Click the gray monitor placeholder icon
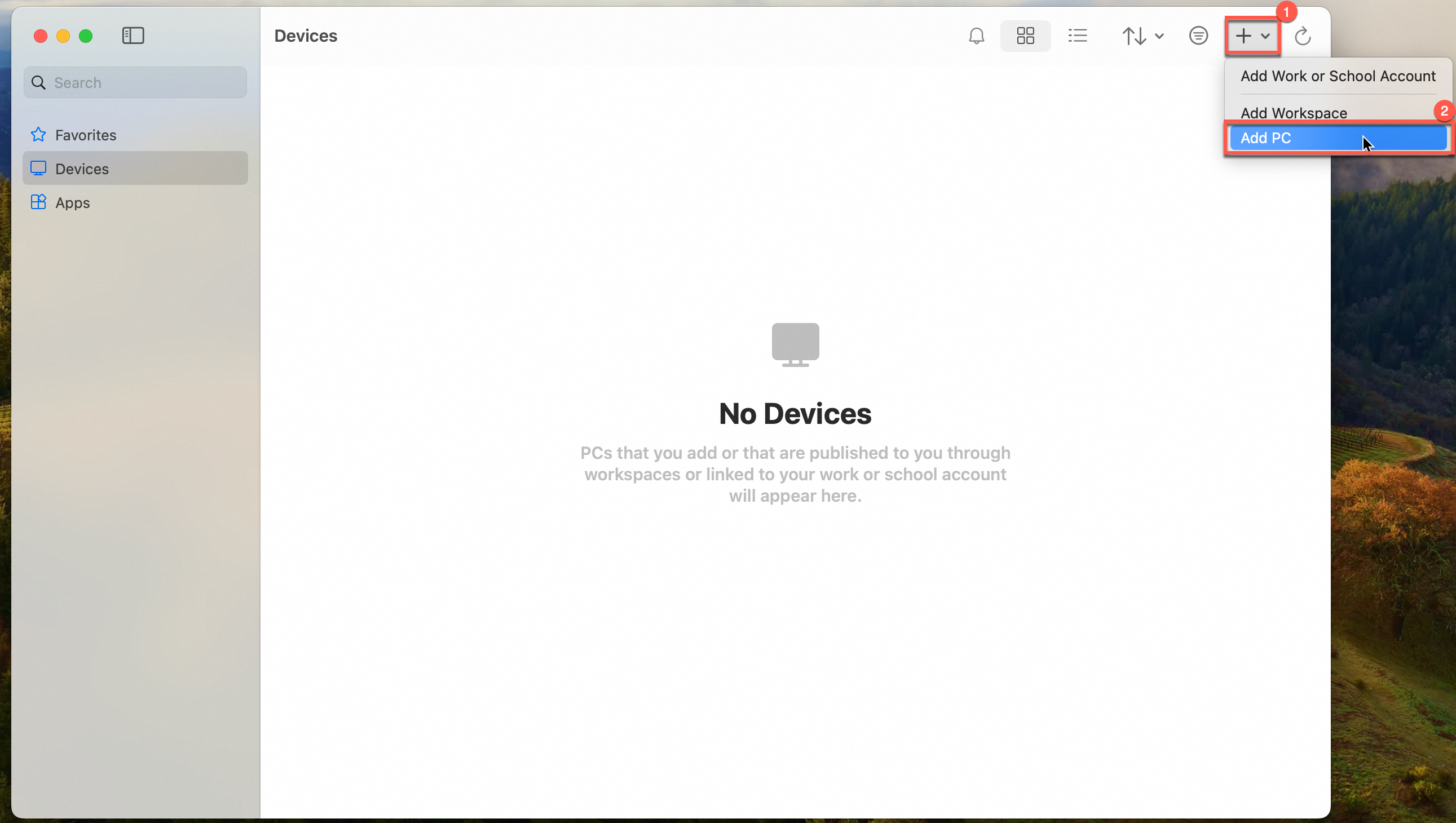 click(795, 344)
